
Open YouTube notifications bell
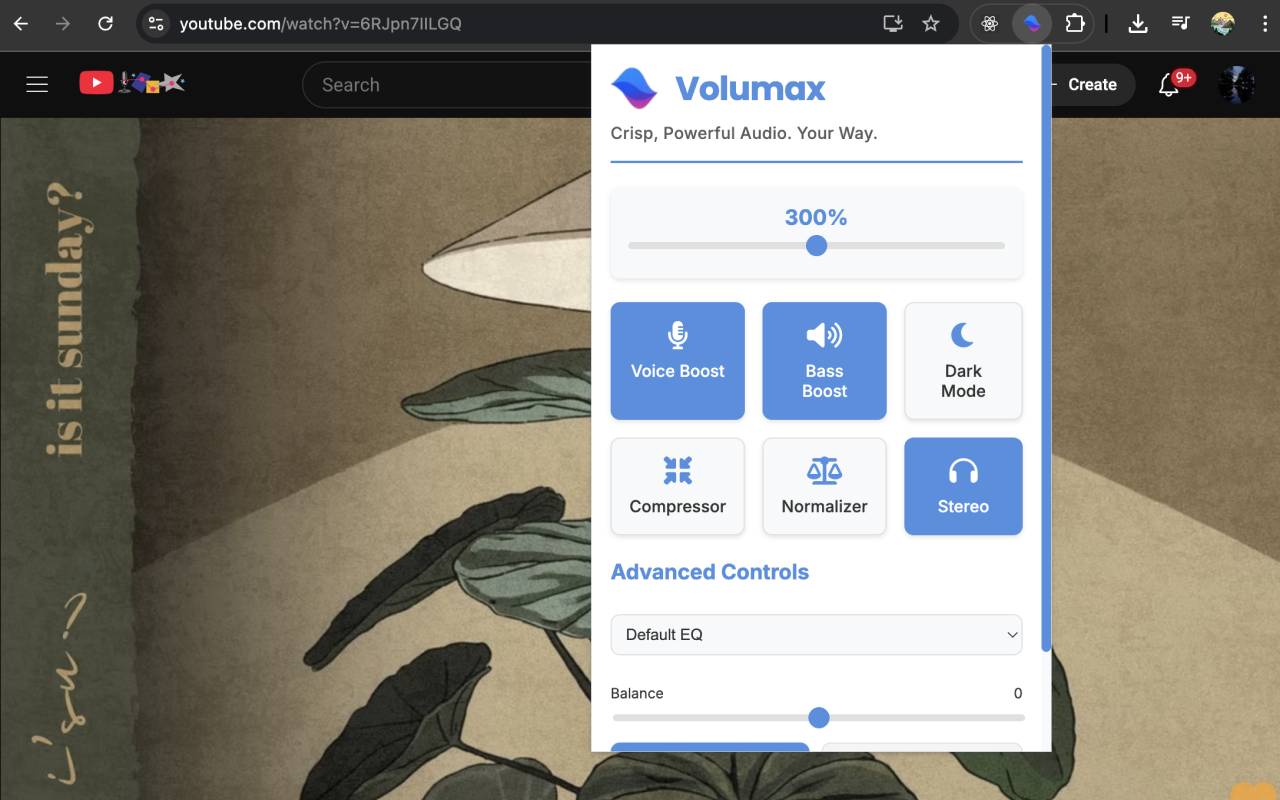coord(1168,84)
